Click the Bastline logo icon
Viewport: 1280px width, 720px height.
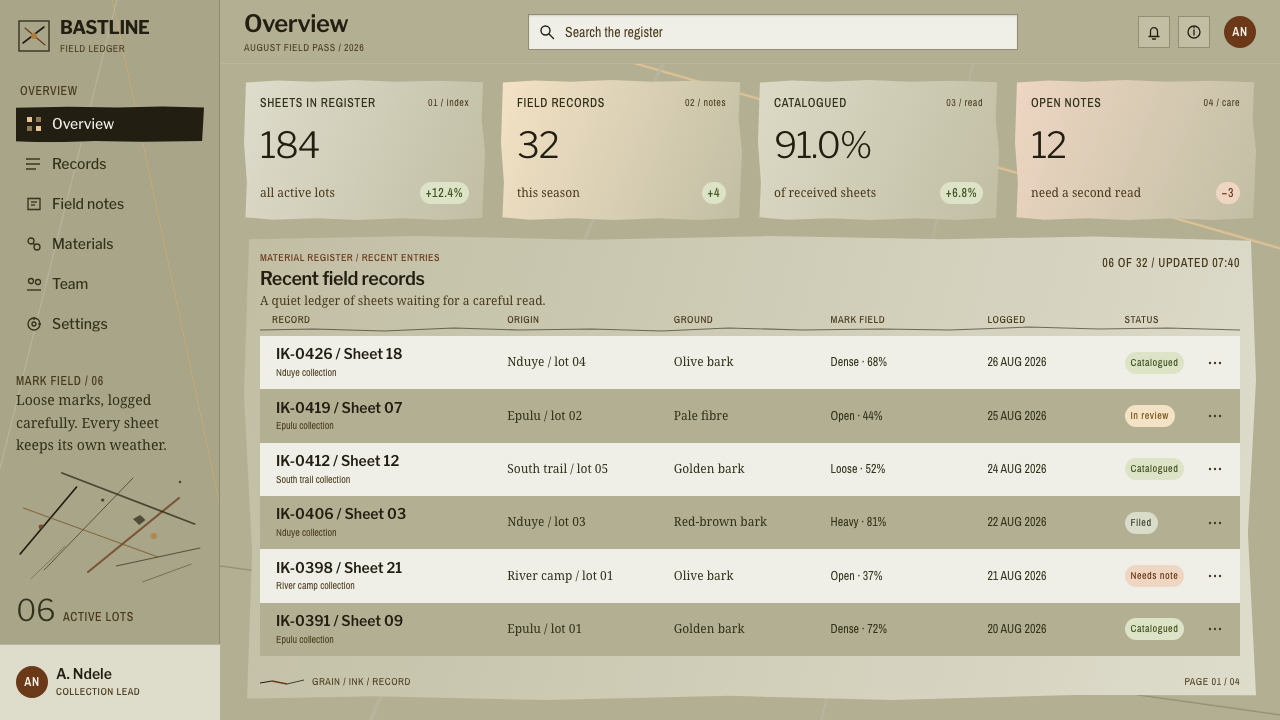(34, 36)
